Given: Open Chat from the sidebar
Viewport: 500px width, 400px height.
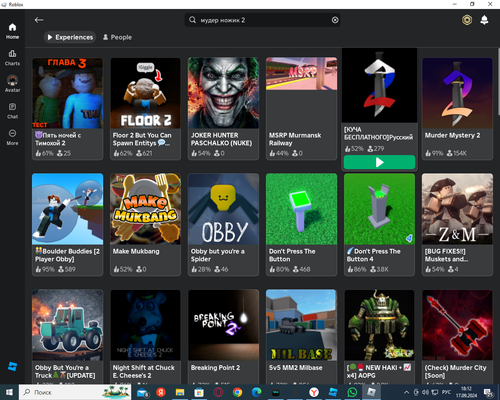Looking at the screenshot, I should (12, 111).
